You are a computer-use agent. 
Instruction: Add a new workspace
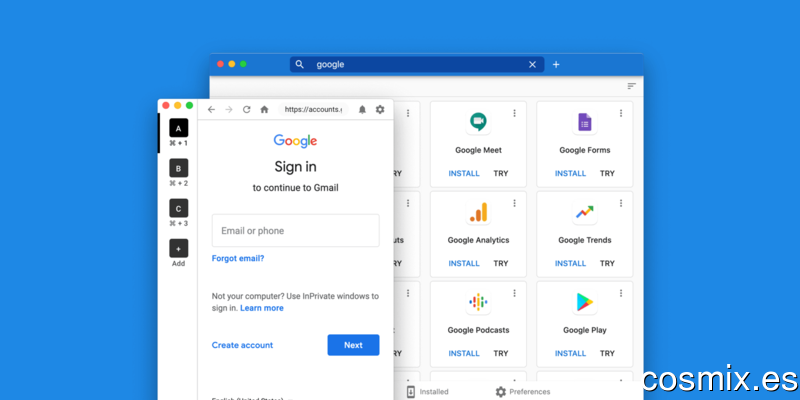[x=179, y=248]
